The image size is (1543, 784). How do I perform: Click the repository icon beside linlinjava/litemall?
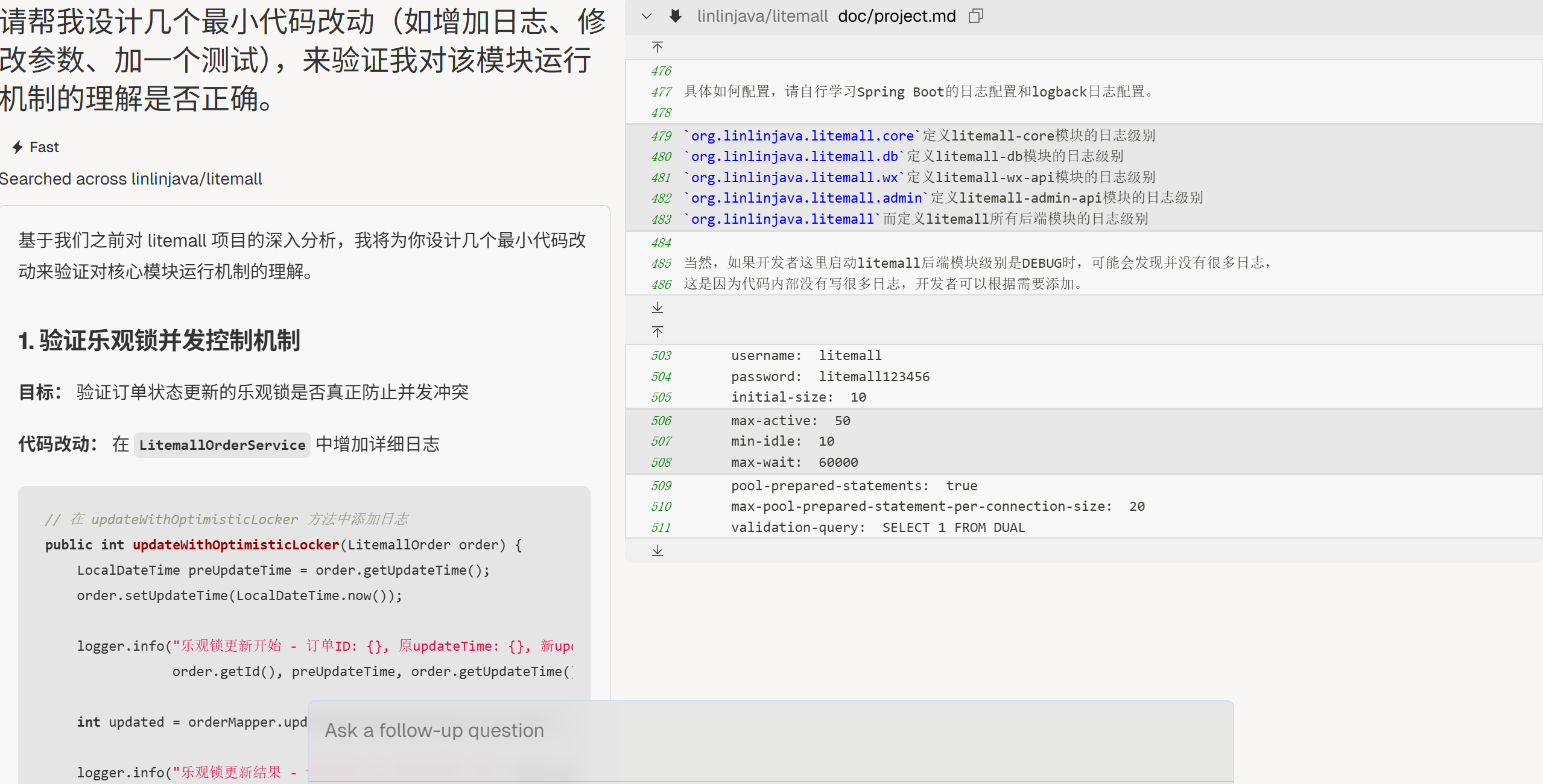pos(676,16)
